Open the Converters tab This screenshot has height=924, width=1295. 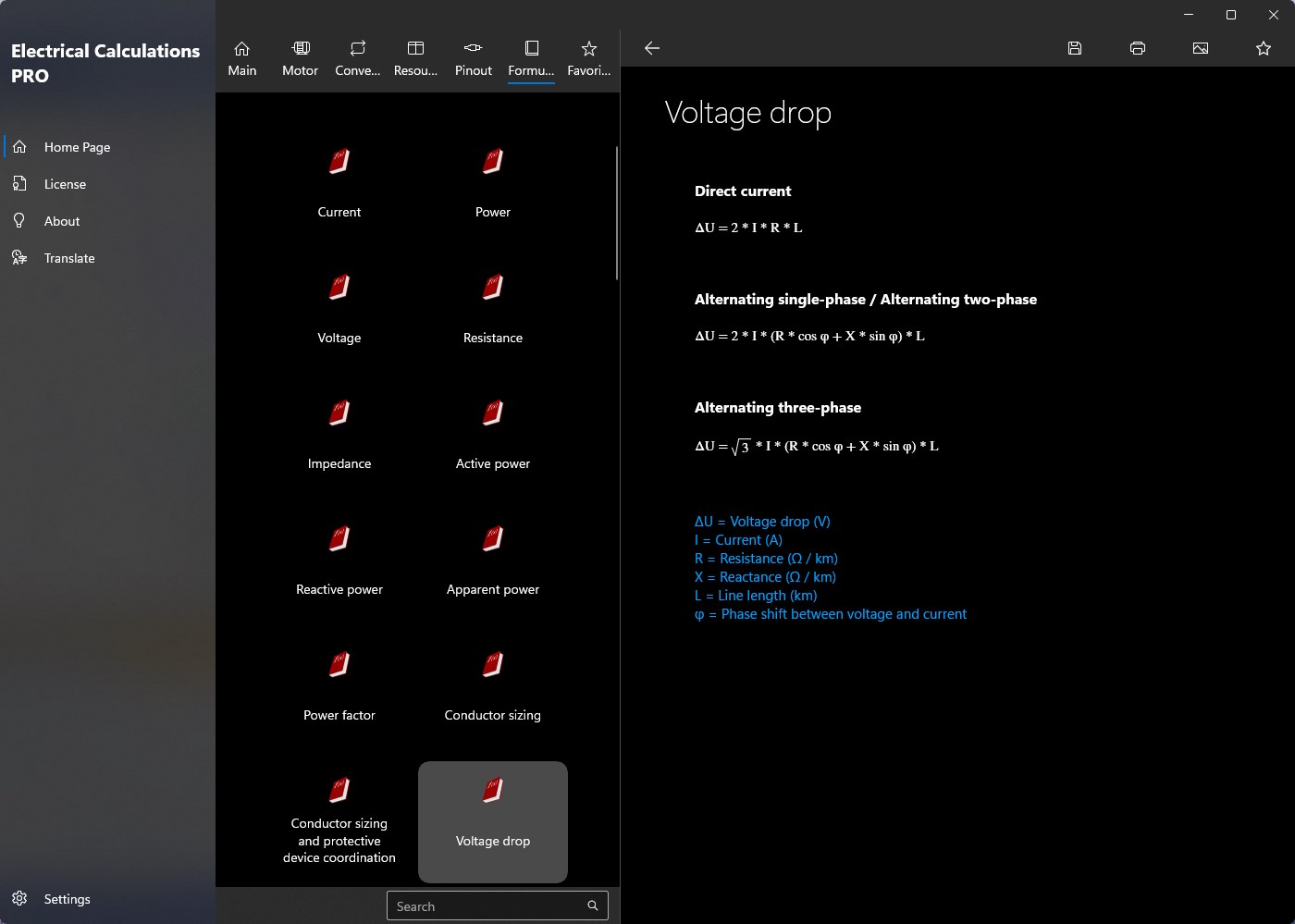tap(358, 58)
